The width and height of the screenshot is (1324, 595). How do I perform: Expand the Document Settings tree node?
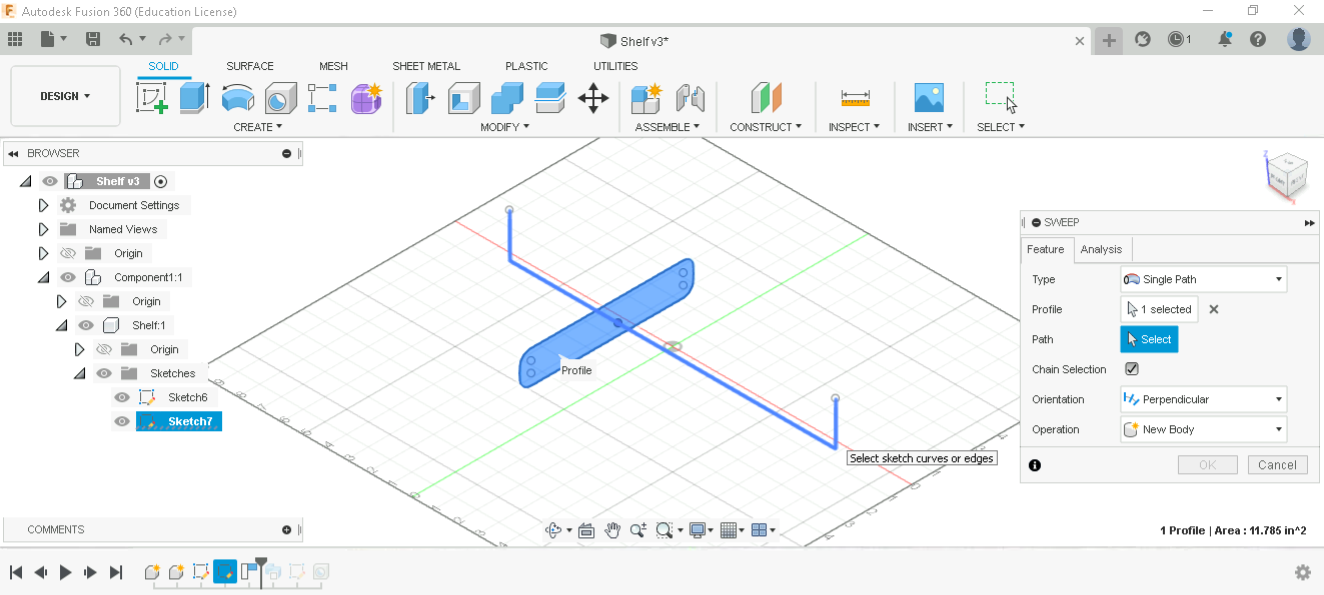[x=43, y=205]
